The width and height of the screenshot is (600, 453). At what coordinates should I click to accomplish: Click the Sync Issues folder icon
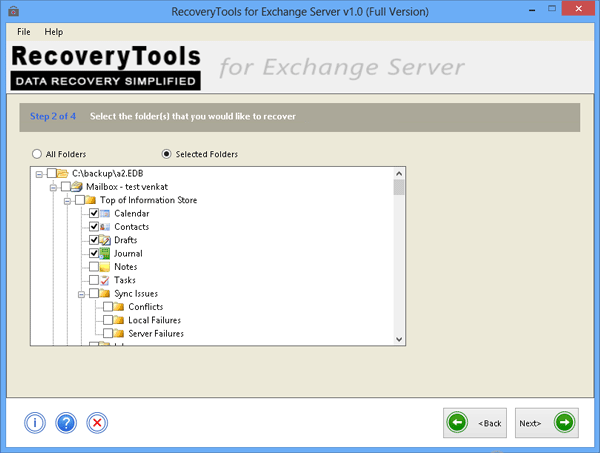(105, 293)
